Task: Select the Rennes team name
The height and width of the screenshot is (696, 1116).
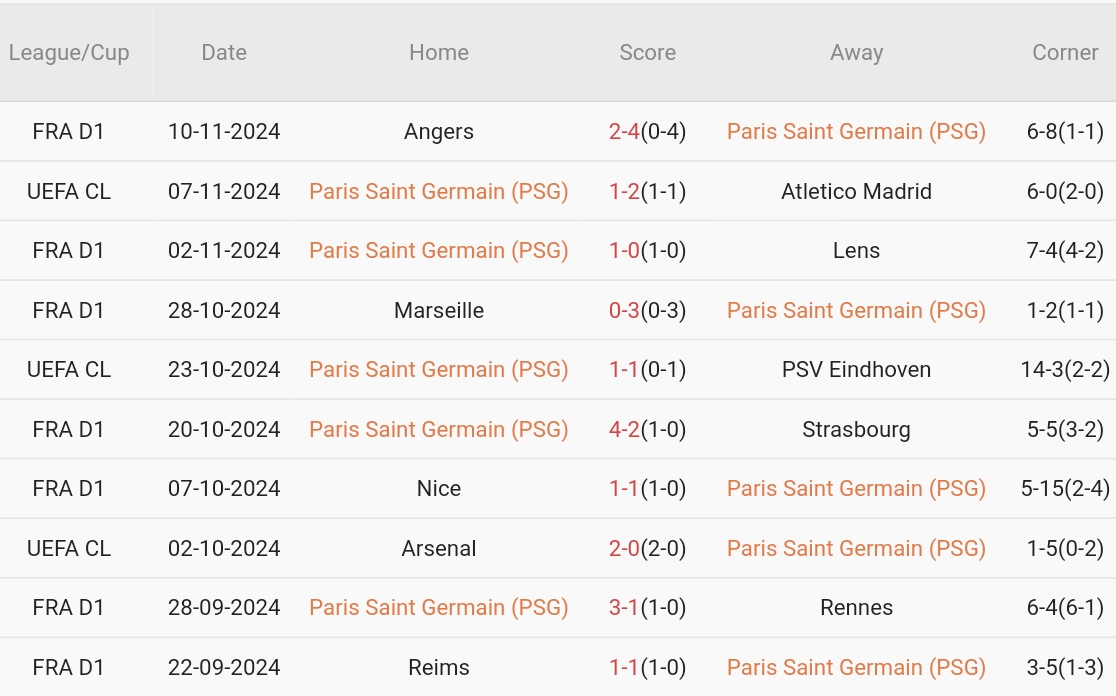Action: click(857, 607)
